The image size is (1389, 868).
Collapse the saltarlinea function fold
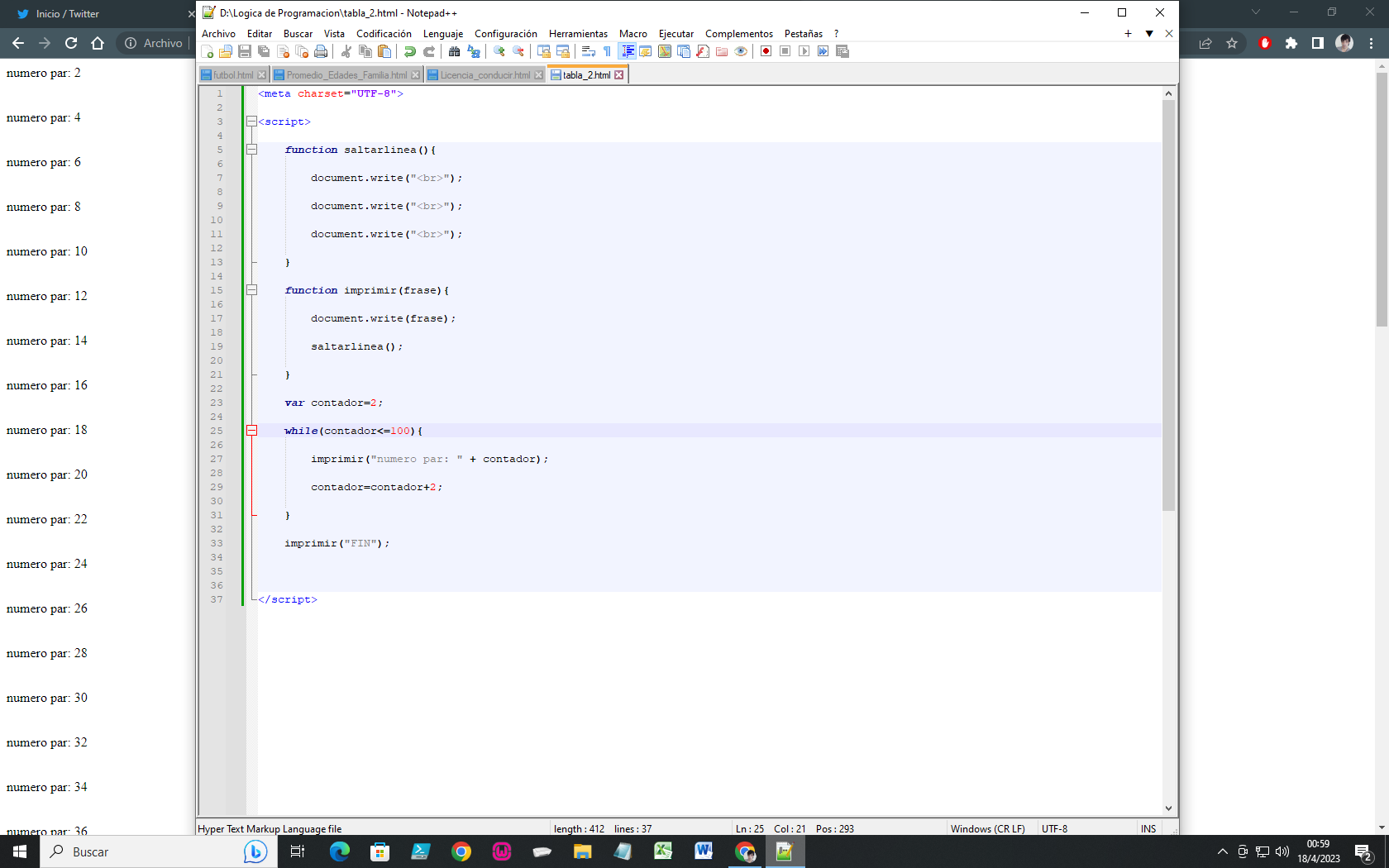coord(251,150)
